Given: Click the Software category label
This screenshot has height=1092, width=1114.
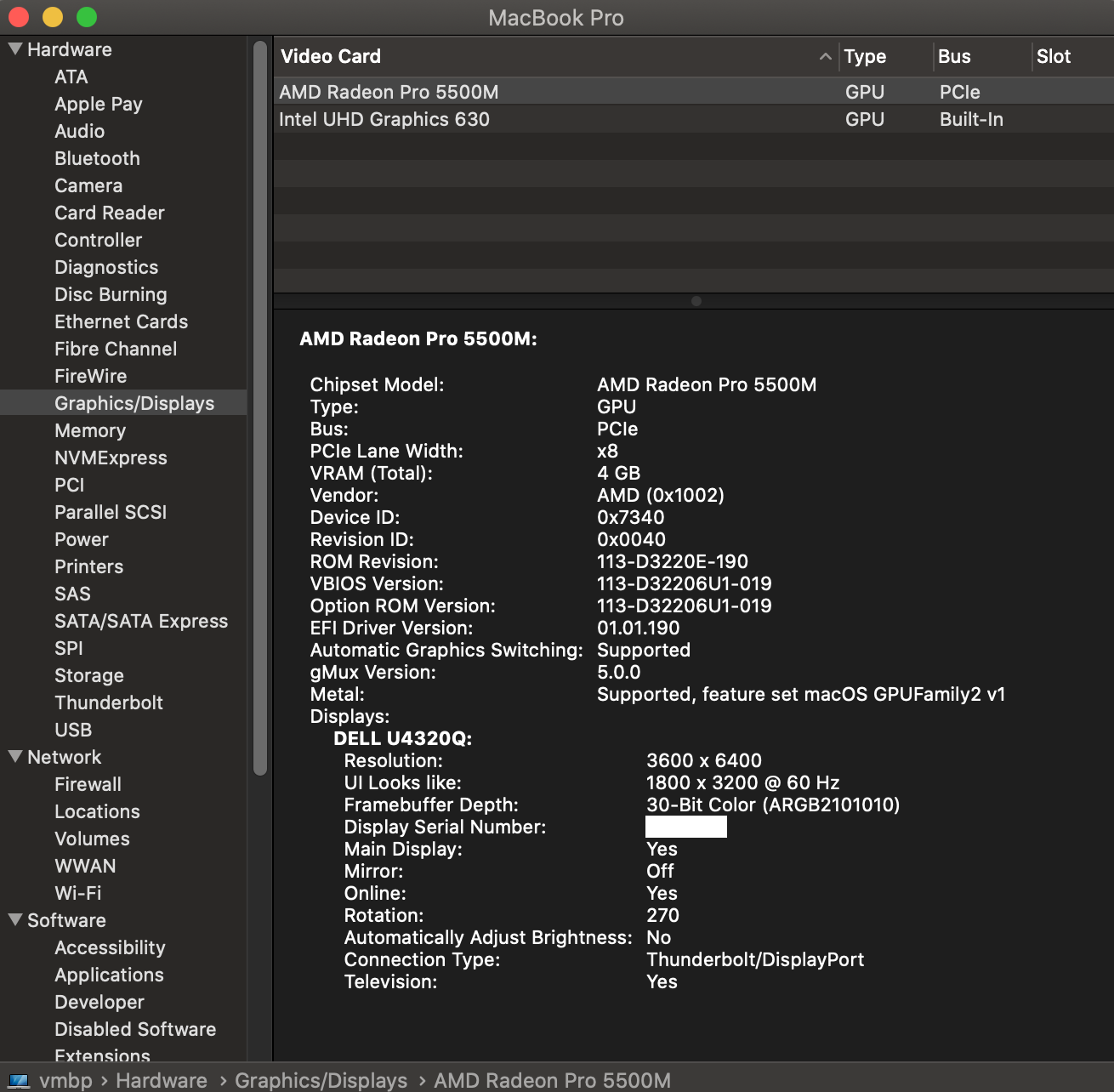Looking at the screenshot, I should pos(67,920).
